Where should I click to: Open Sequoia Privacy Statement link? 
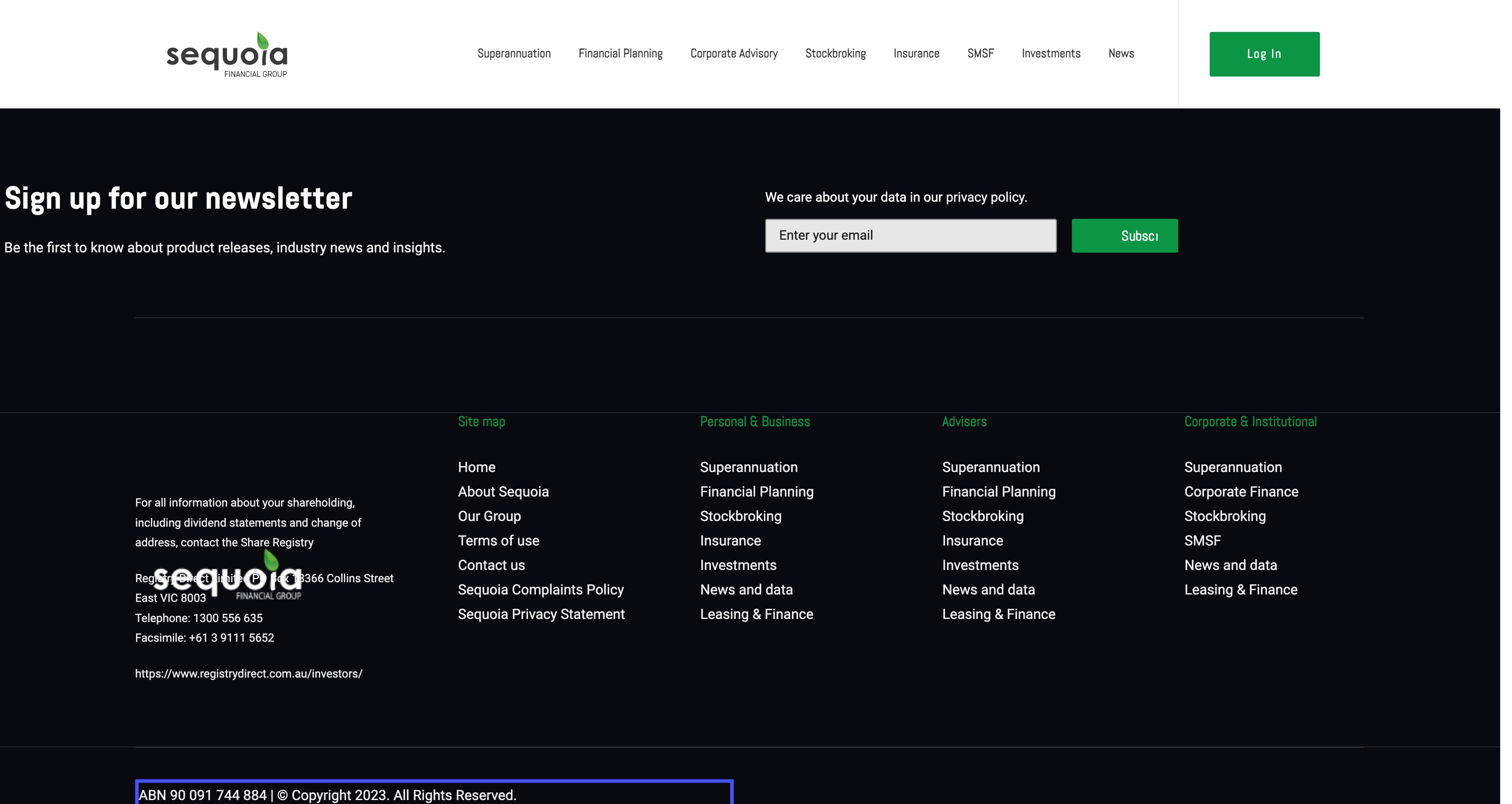541,615
